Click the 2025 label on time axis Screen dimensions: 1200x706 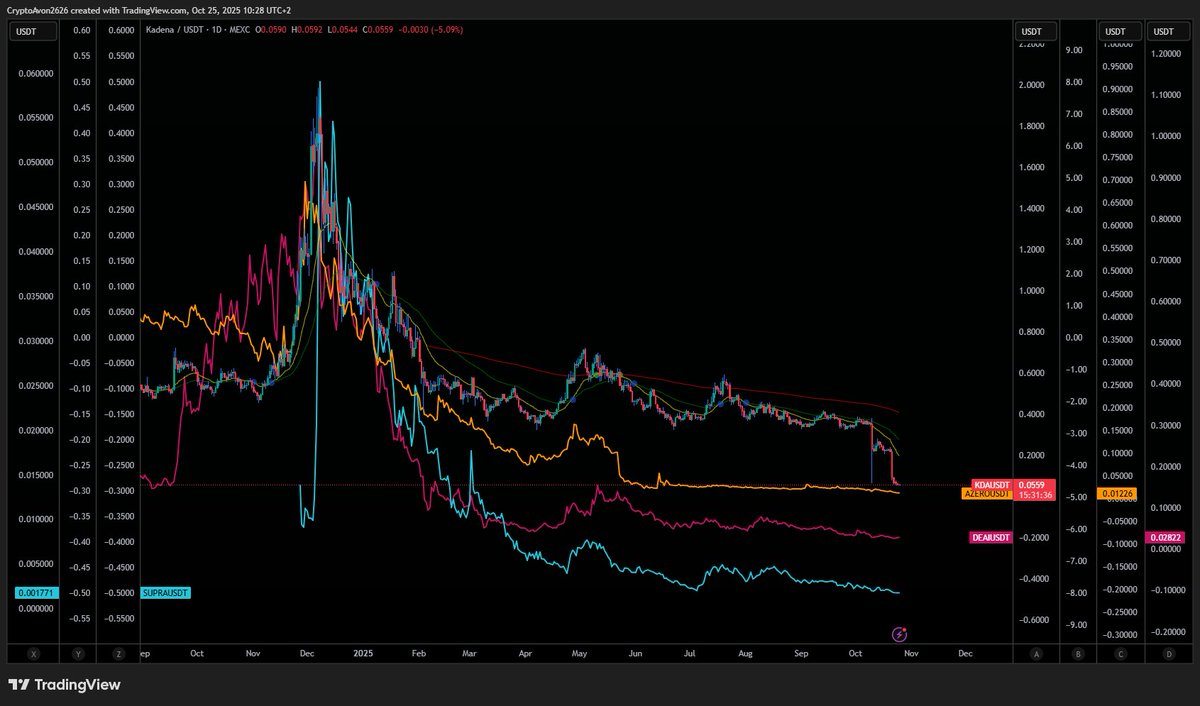pyautogui.click(x=362, y=654)
